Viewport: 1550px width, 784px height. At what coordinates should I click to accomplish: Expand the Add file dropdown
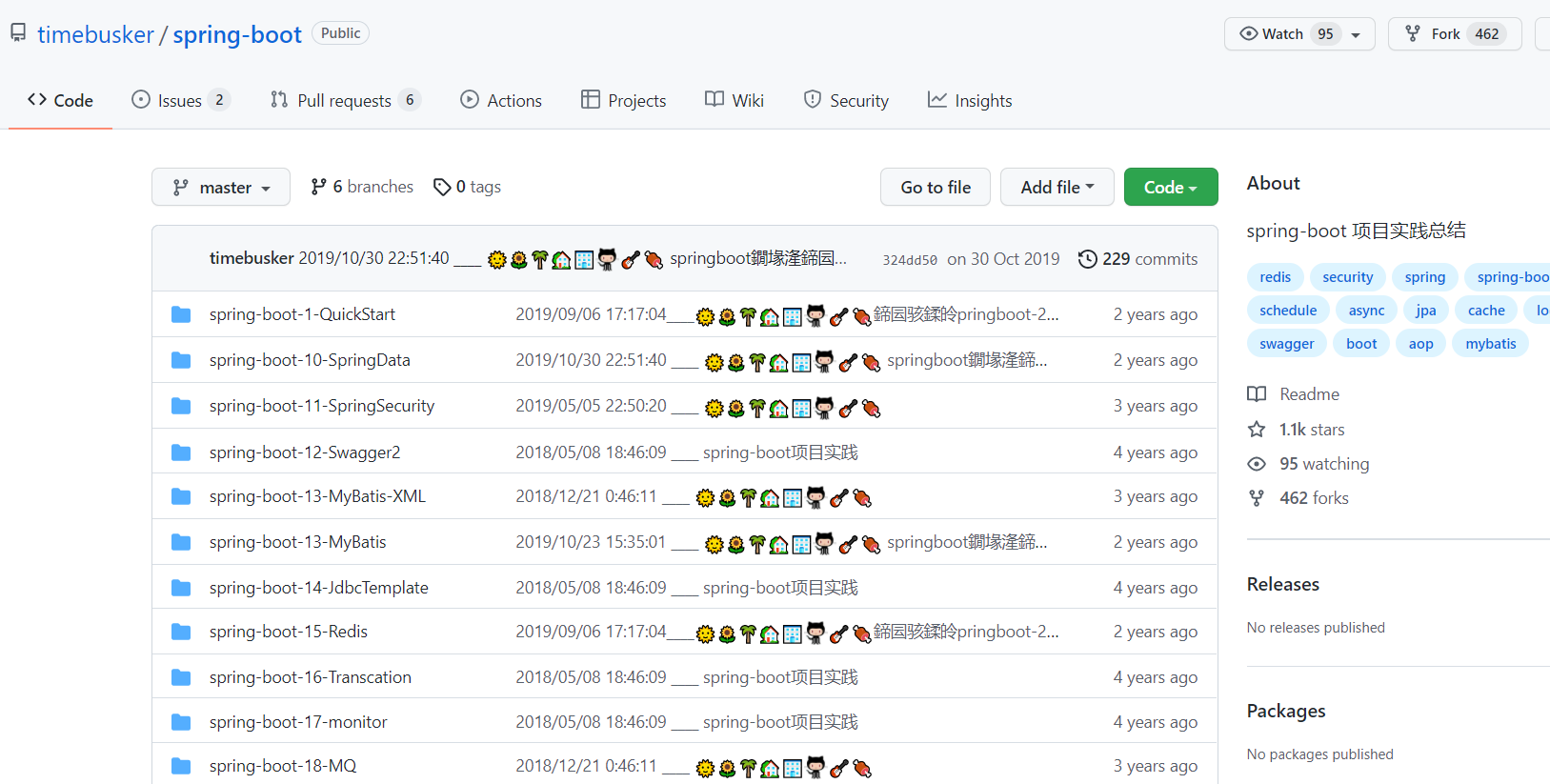click(x=1057, y=188)
